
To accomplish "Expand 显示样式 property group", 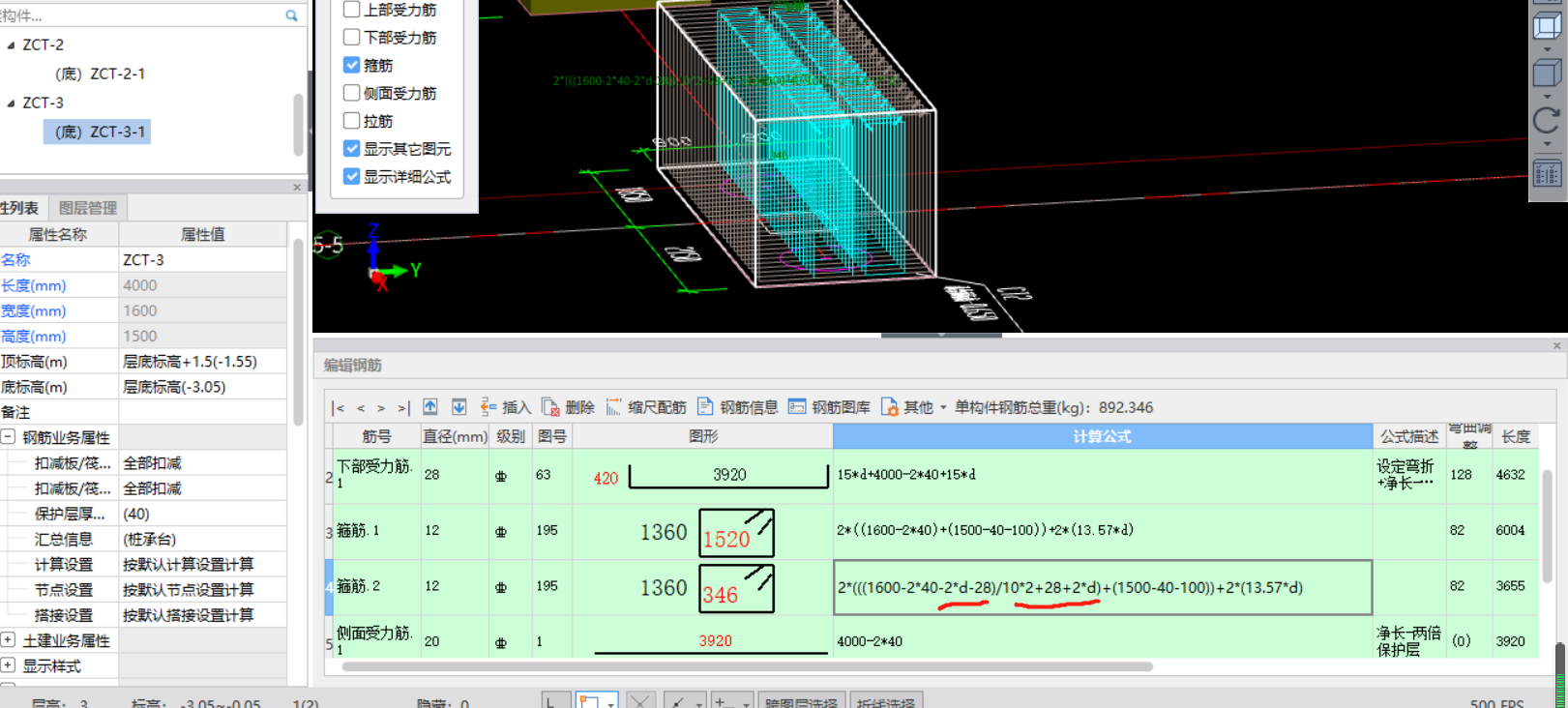I will pyautogui.click(x=8, y=665).
